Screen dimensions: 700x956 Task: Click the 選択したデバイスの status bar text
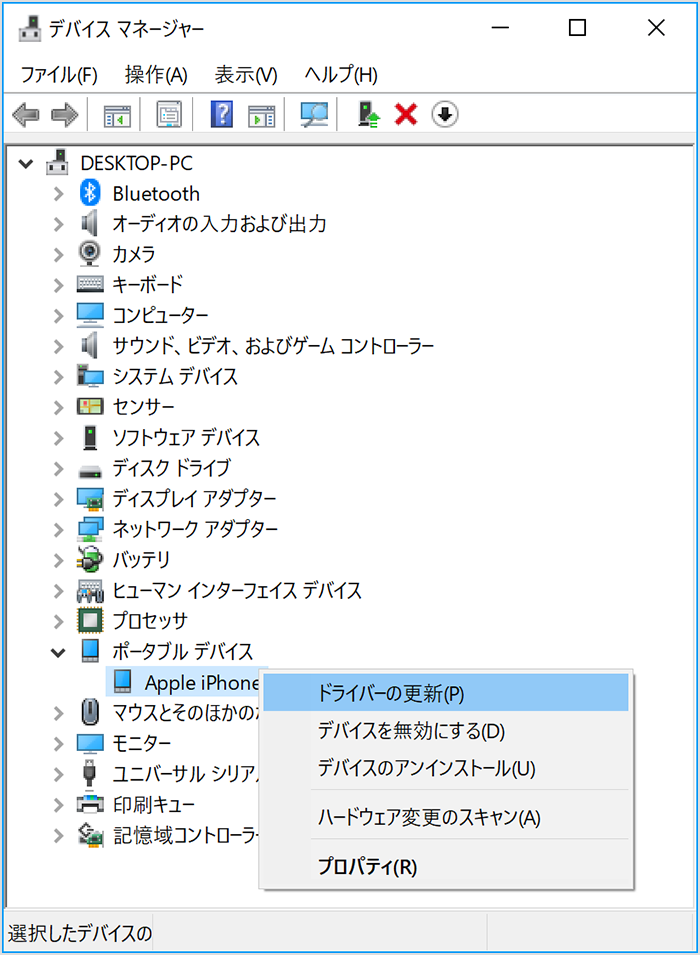tap(80, 933)
